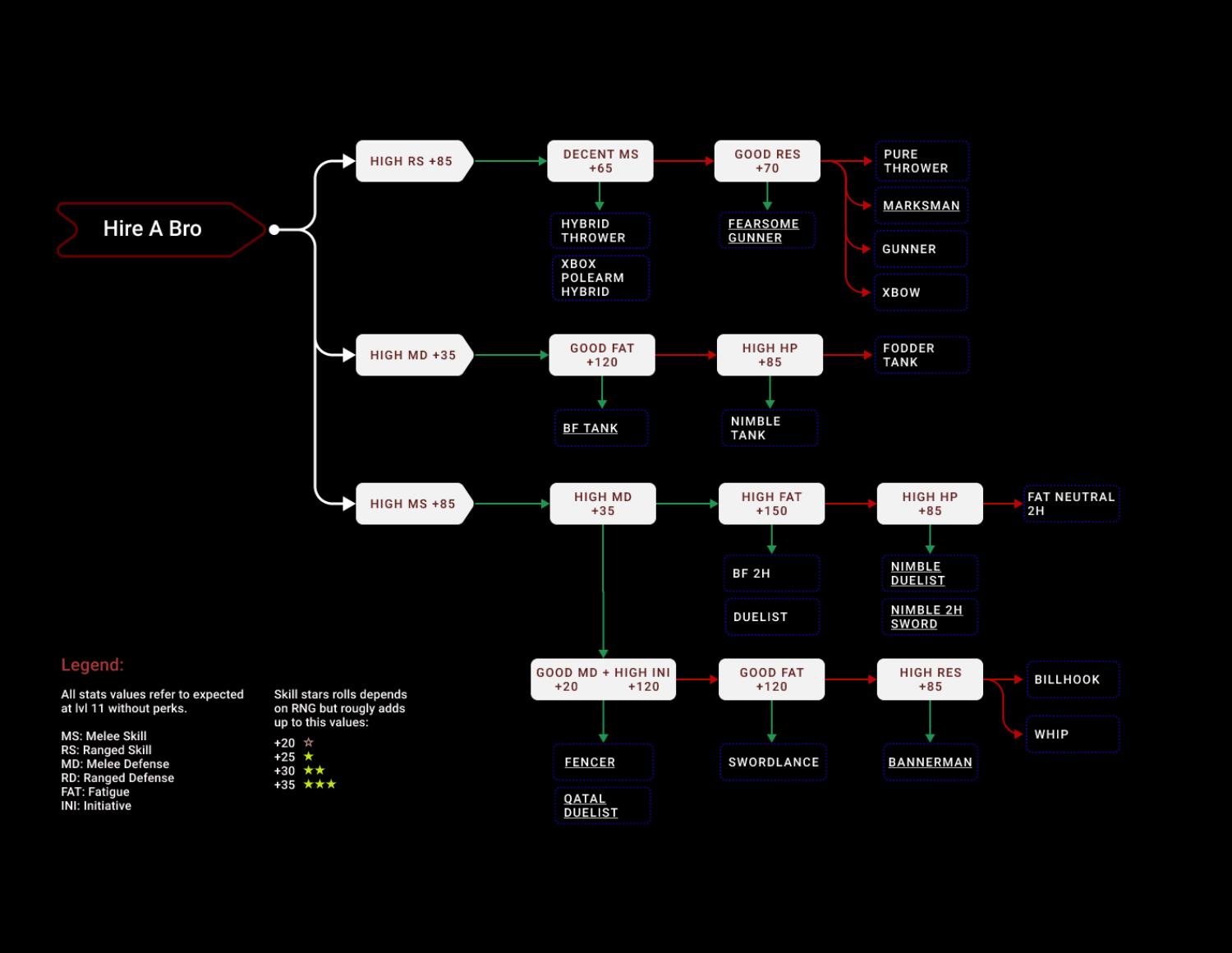Open the MARKSMAN link
1232x953 pixels.
coord(921,205)
